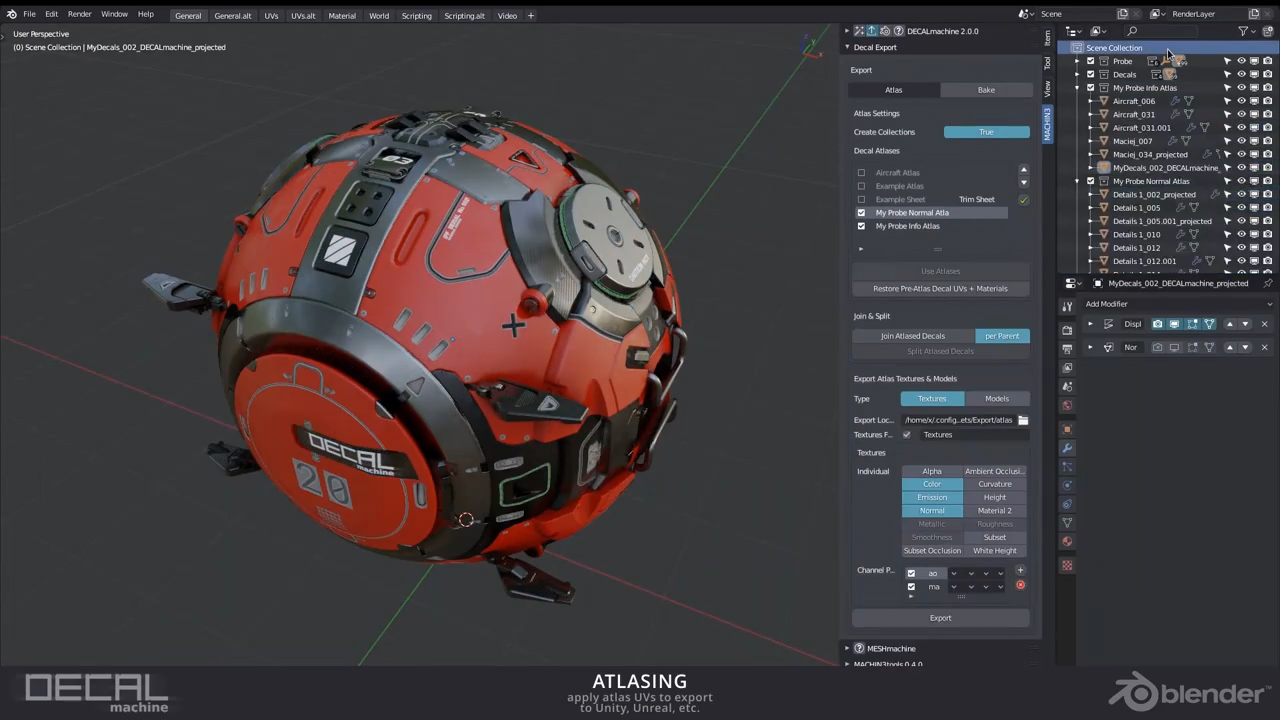Open the Add Modifier dropdown
The width and height of the screenshot is (1280, 720).
1177,304
